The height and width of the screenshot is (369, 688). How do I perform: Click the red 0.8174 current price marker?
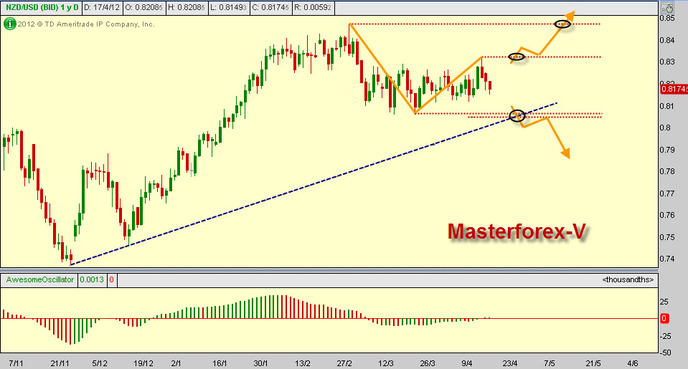pyautogui.click(x=674, y=89)
